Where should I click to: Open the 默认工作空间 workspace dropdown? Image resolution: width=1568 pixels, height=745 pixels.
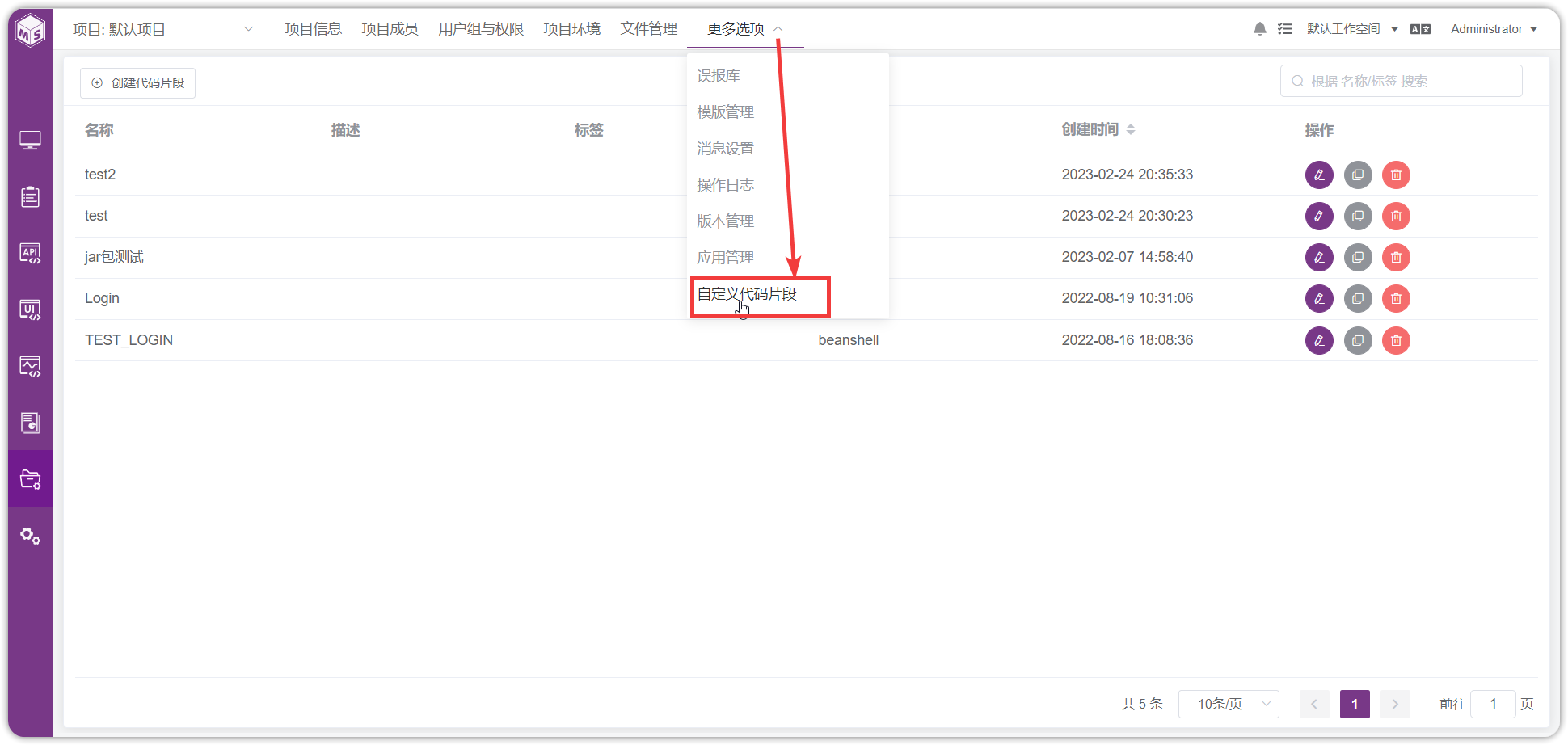click(x=1352, y=29)
